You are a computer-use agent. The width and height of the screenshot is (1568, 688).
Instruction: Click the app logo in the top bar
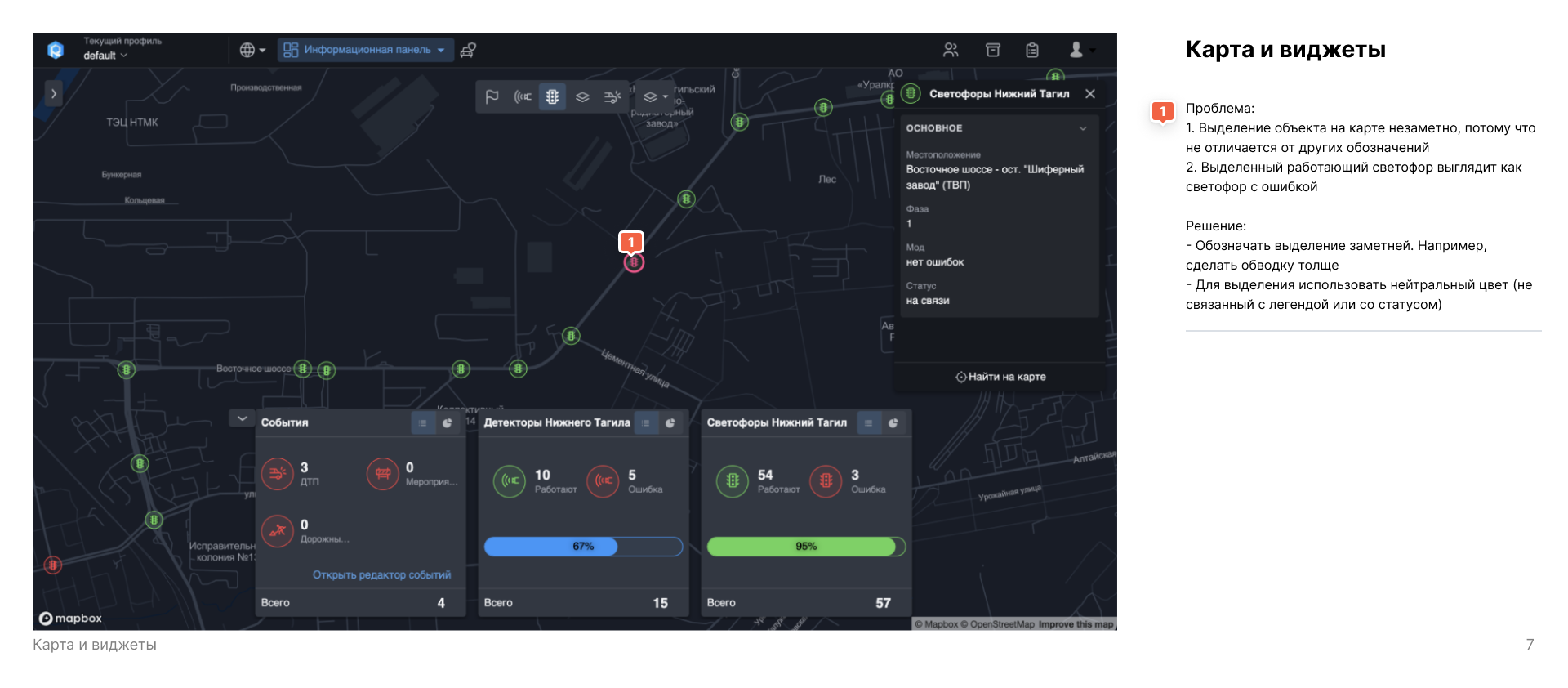56,50
